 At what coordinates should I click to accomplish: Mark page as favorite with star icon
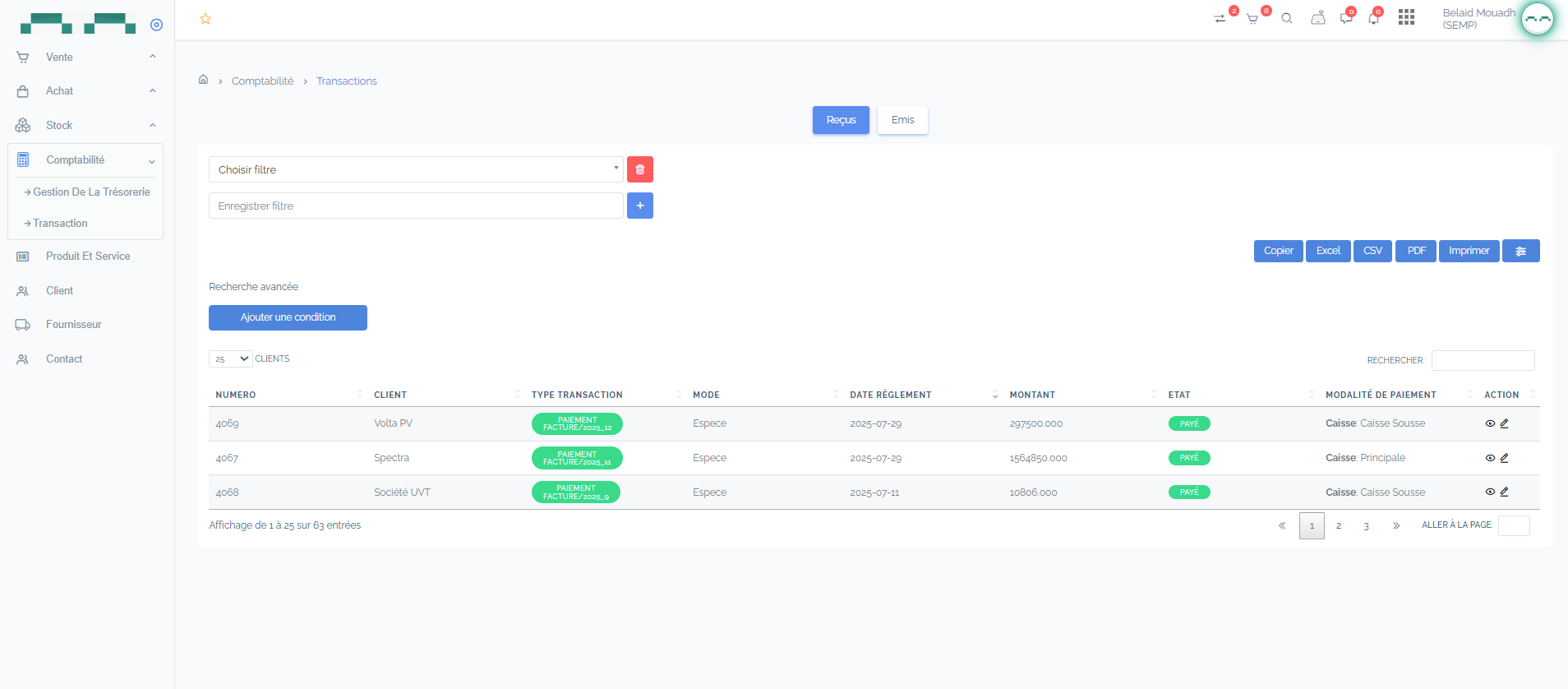click(x=205, y=18)
